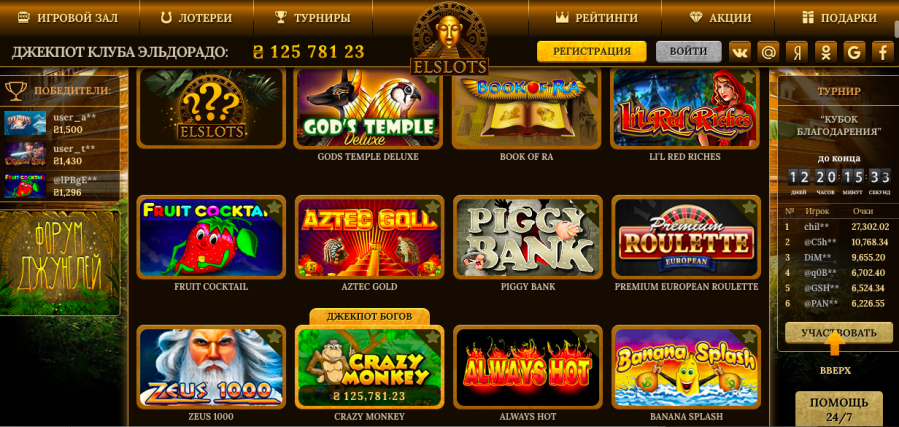
Task: Click the Yandex login icon
Action: (x=797, y=52)
